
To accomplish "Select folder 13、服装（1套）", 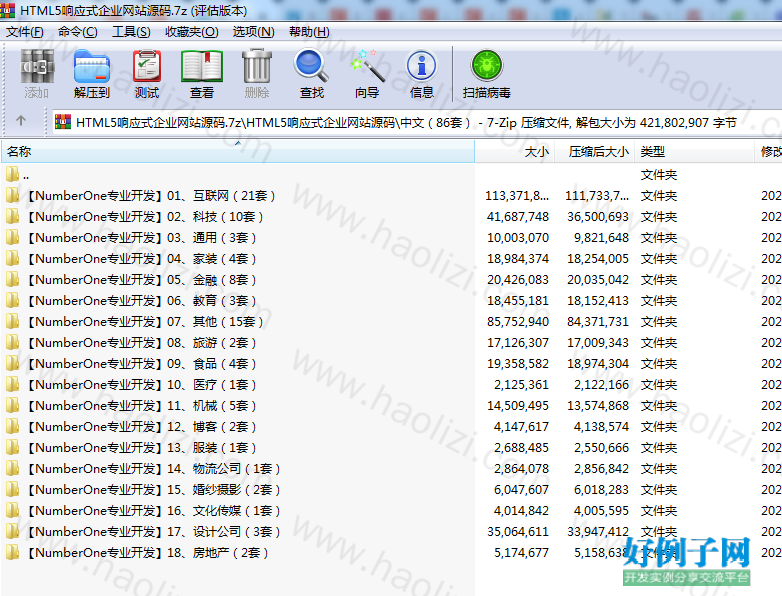I will [142, 447].
